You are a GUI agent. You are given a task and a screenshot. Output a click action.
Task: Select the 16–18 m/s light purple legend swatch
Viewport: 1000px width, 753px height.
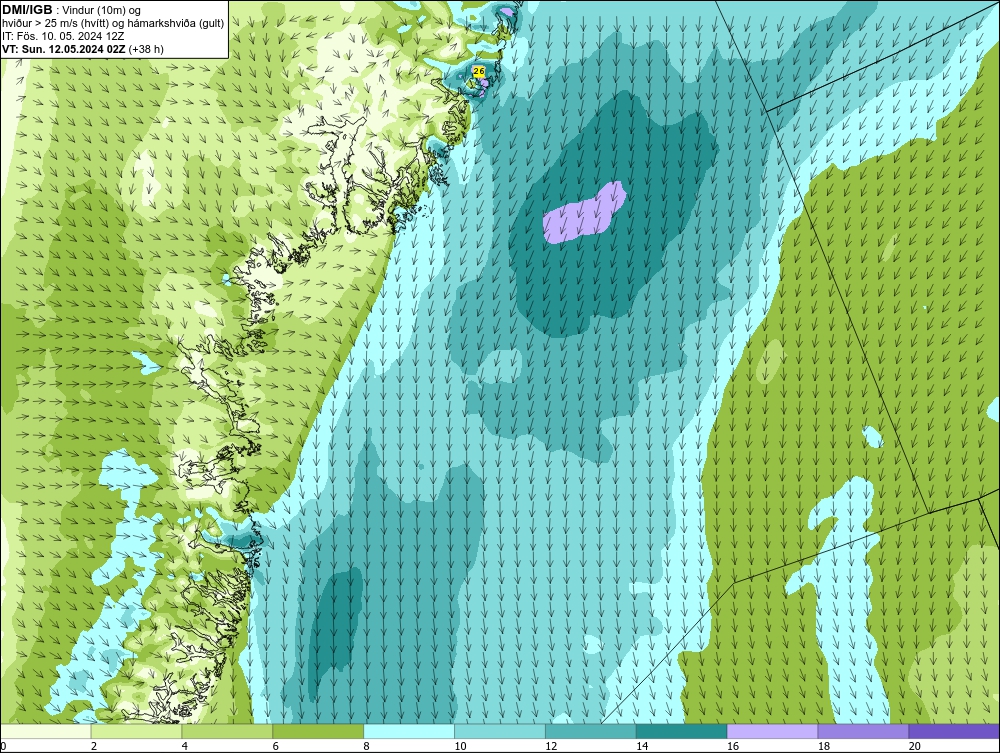click(772, 731)
